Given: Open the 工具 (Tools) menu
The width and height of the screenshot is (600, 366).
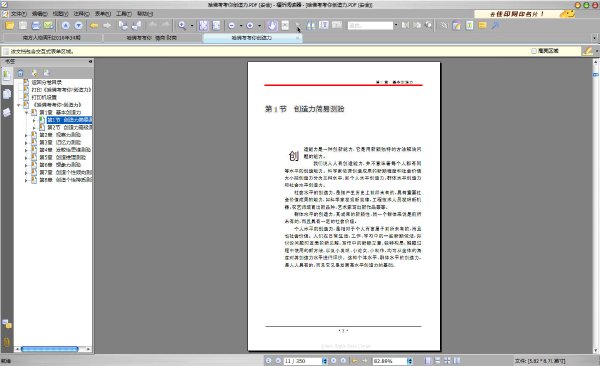Looking at the screenshot, I should pos(124,14).
